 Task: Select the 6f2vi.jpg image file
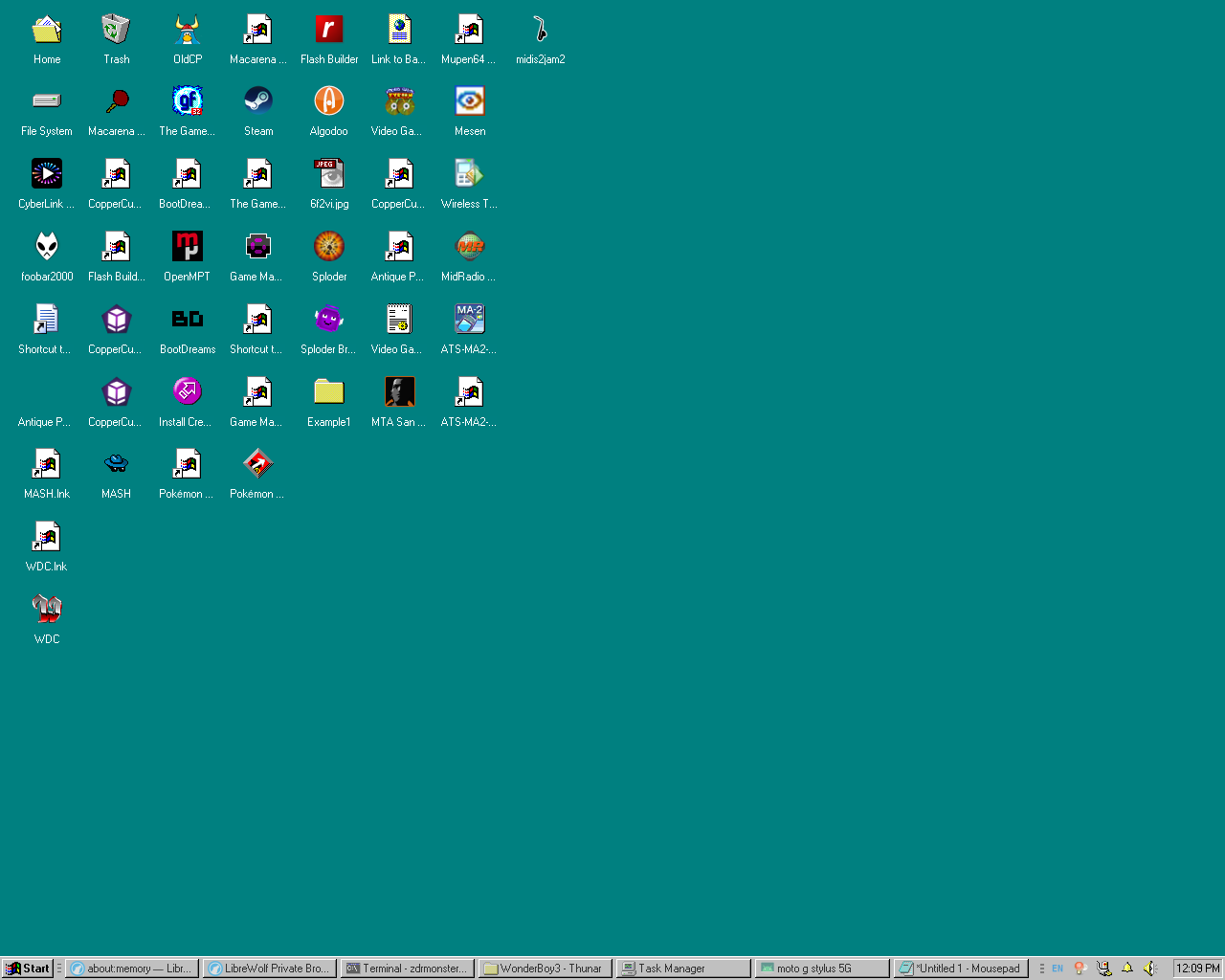coord(328,174)
